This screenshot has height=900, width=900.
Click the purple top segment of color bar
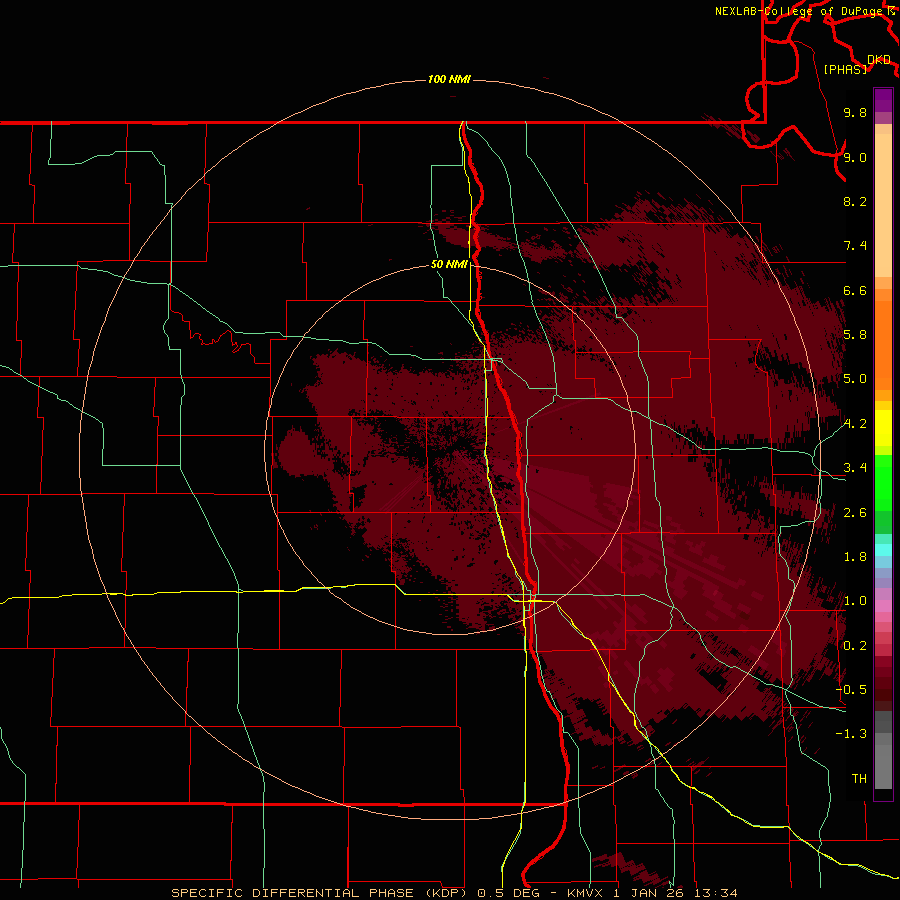[883, 100]
